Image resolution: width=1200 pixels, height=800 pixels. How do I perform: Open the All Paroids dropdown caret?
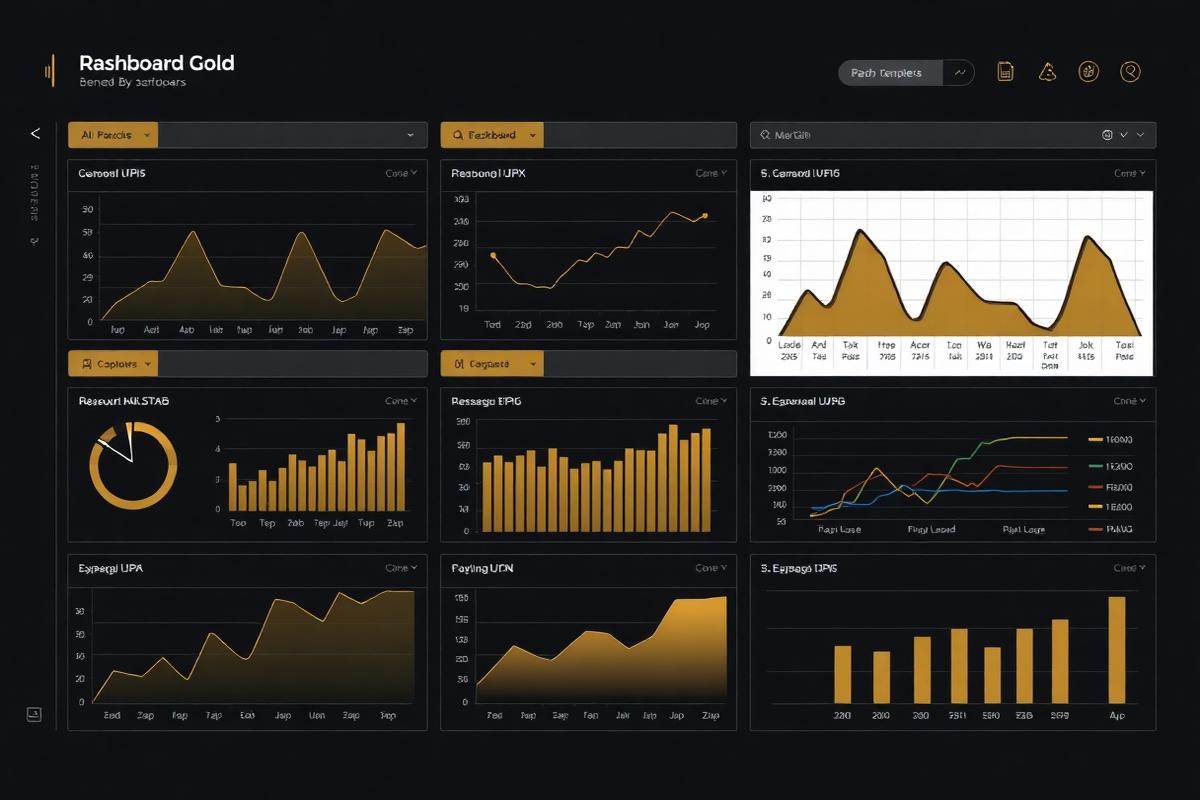(x=147, y=134)
